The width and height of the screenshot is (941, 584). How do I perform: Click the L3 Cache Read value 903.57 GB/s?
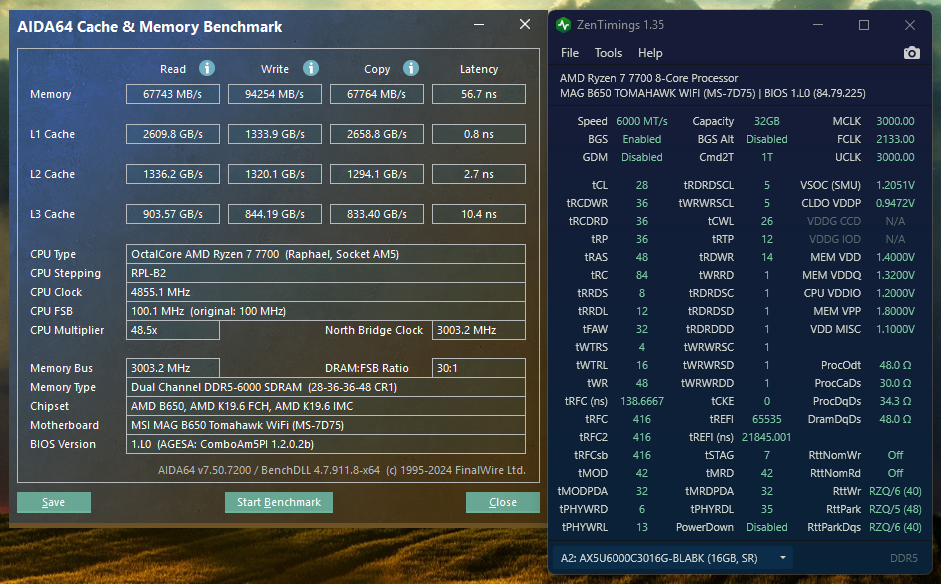coord(173,214)
